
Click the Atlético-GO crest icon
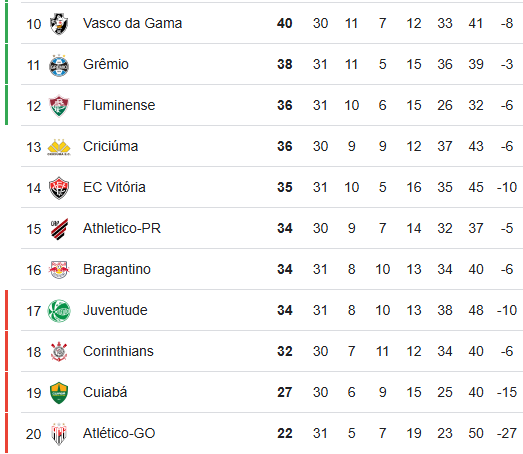point(59,434)
